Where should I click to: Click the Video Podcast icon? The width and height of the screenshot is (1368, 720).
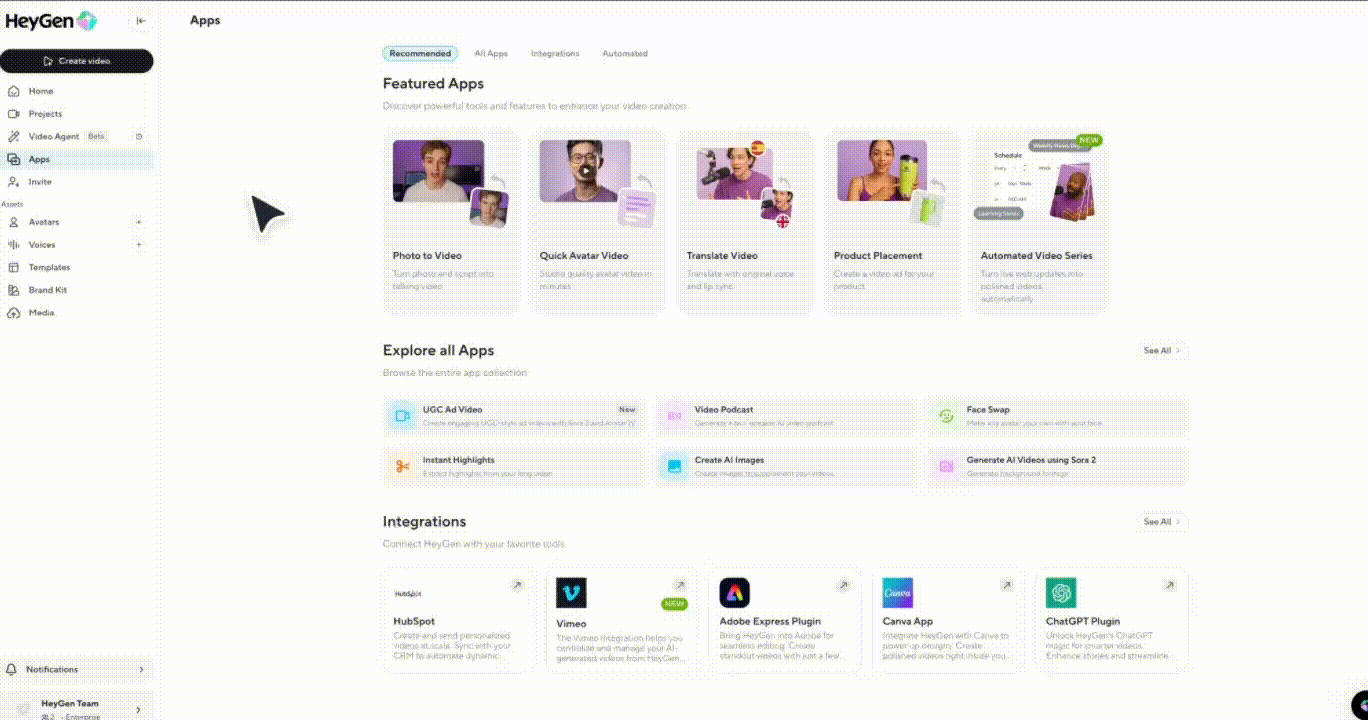click(x=674, y=416)
